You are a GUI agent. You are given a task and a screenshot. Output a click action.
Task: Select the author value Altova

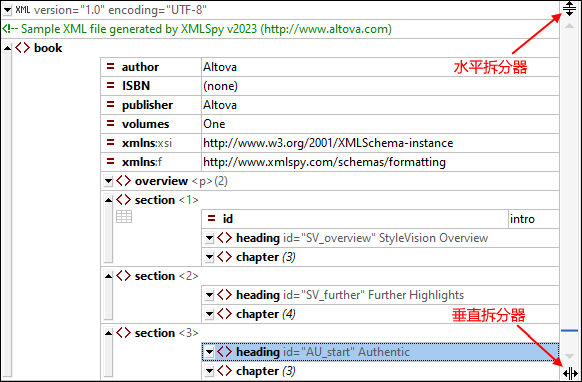point(220,67)
